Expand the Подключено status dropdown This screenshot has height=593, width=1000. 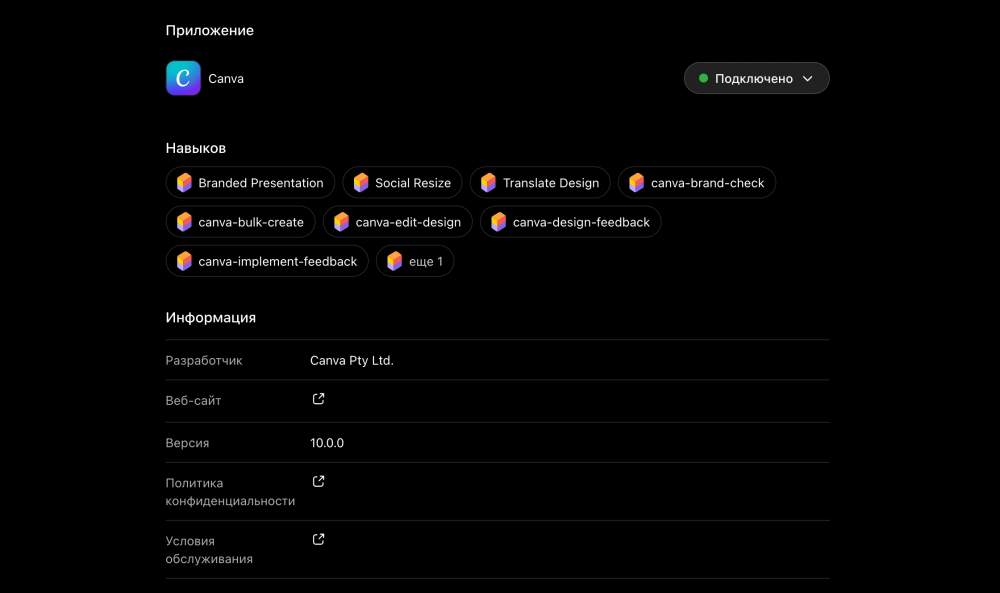(756, 78)
